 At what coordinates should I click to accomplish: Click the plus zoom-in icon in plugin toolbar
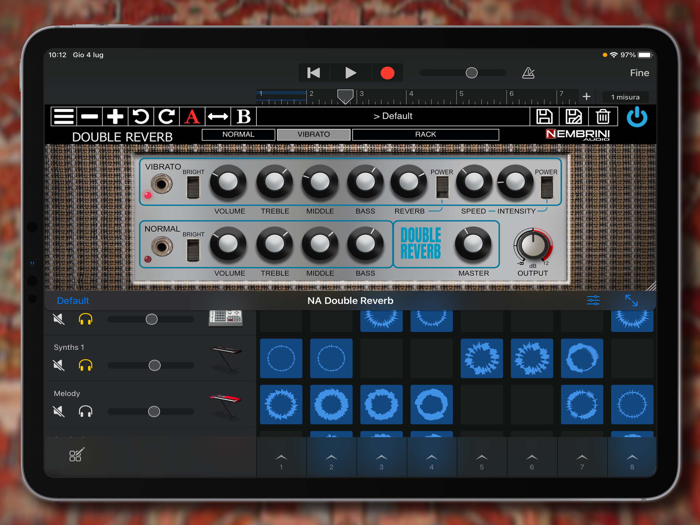115,117
